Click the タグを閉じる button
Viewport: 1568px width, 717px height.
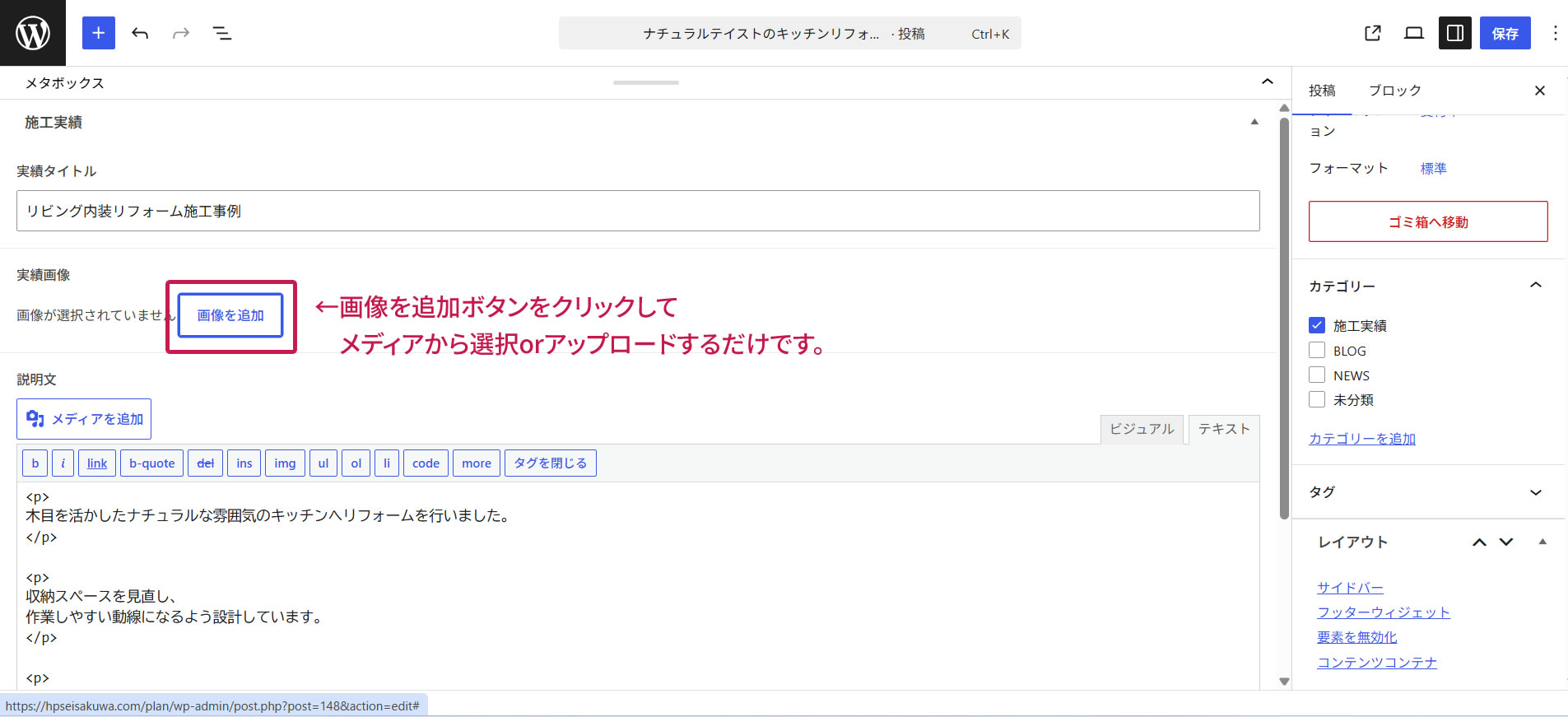(x=551, y=463)
